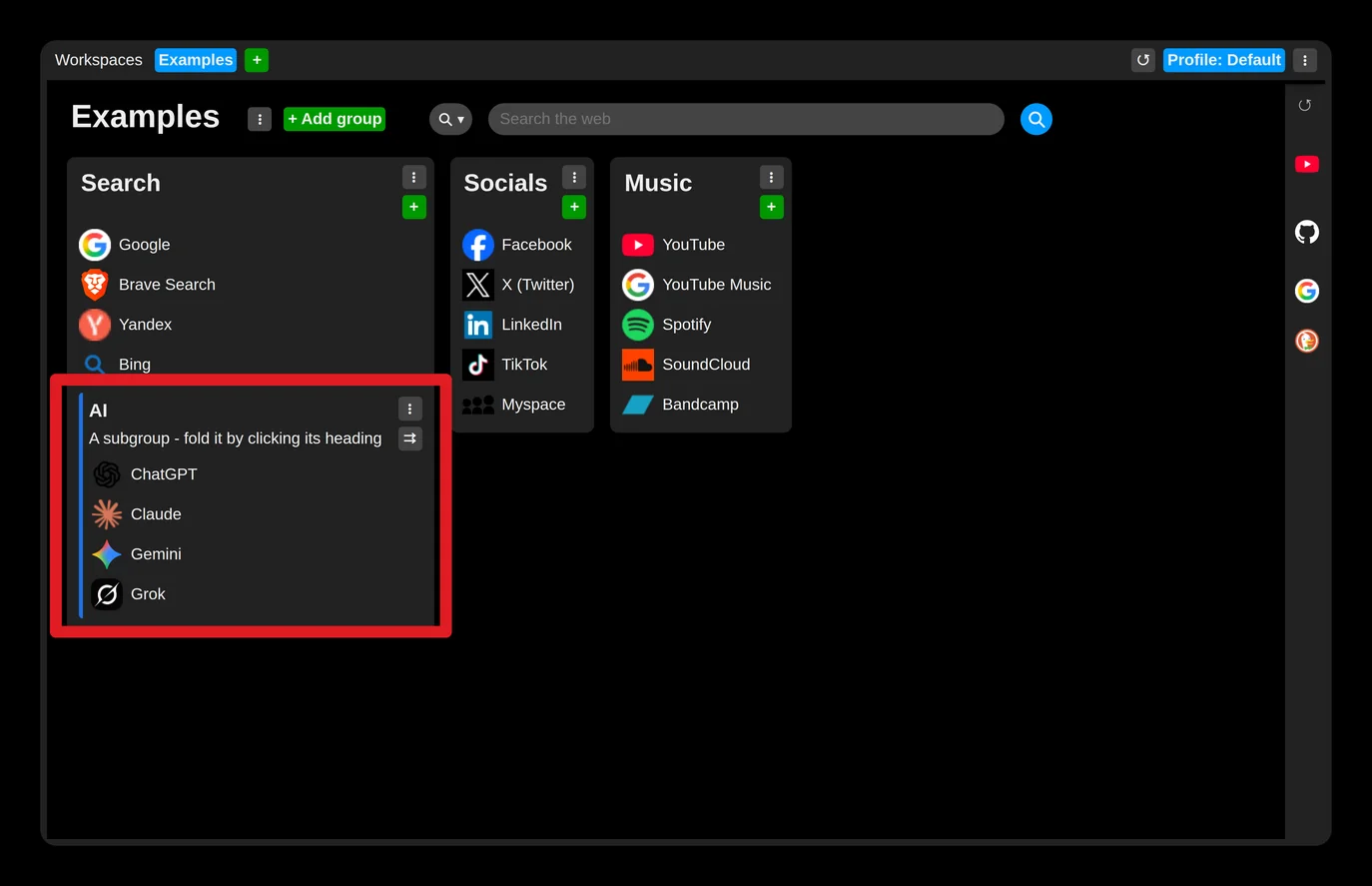Add an item to the Search group
Image resolution: width=1372 pixels, height=886 pixels.
414,207
